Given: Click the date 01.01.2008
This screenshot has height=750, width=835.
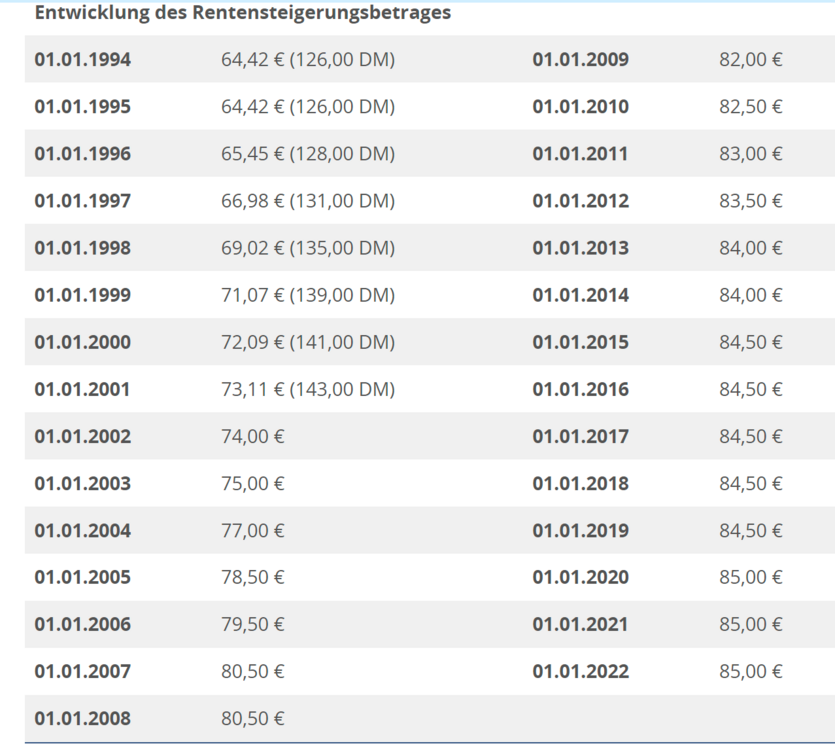Looking at the screenshot, I should (83, 719).
